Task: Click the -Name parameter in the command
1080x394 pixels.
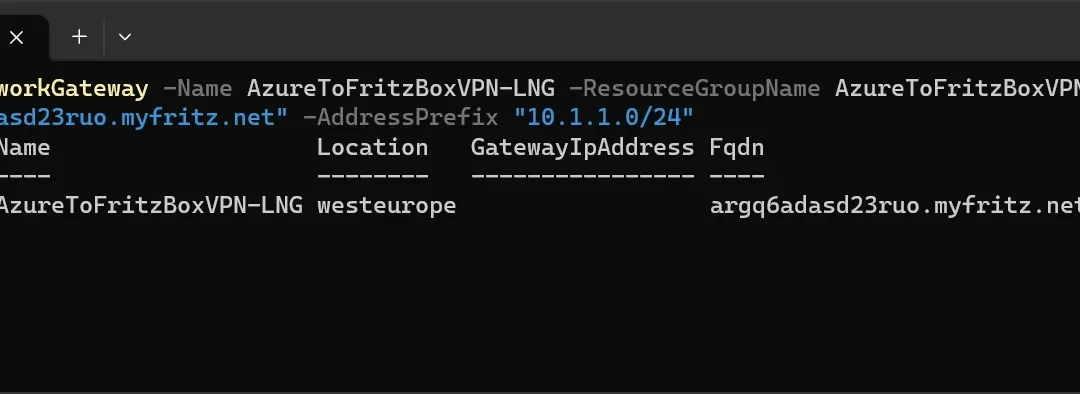Action: click(197, 88)
